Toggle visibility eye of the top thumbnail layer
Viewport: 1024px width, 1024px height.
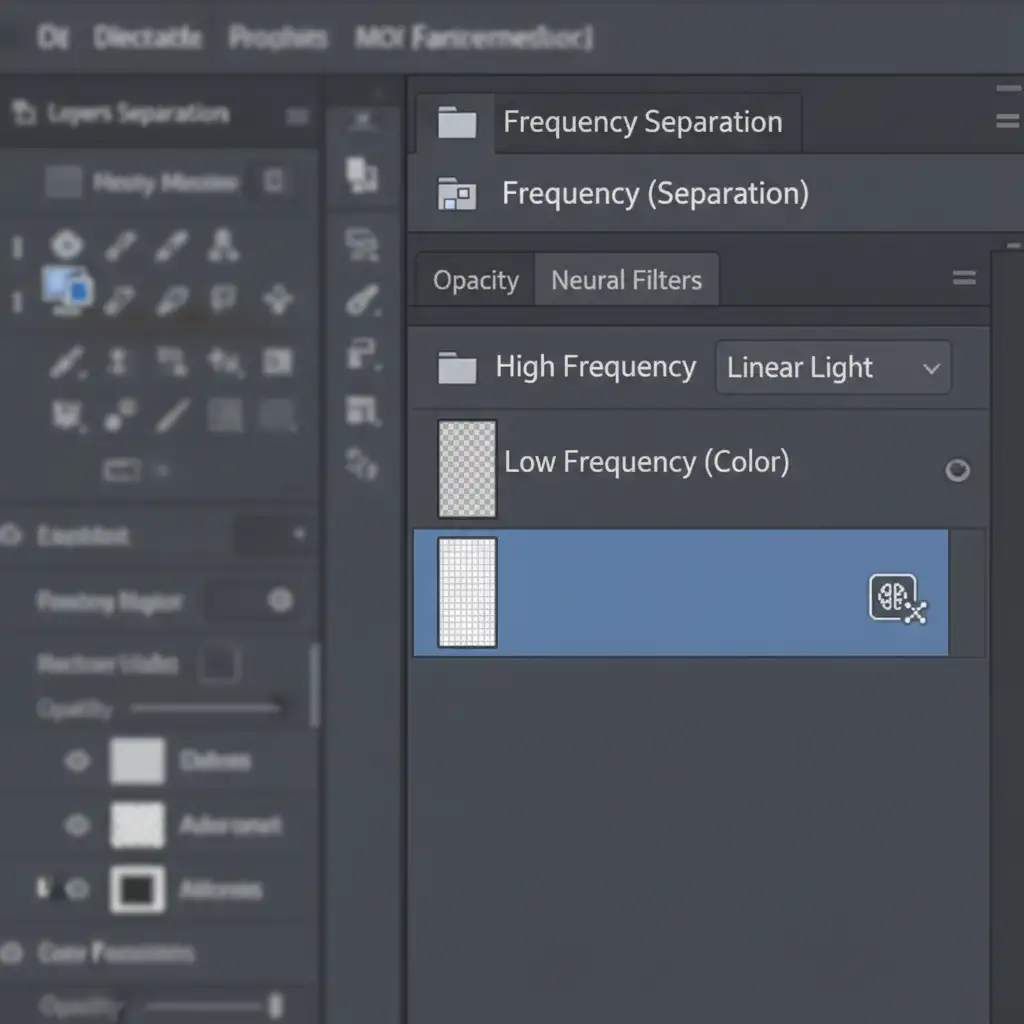(77, 762)
